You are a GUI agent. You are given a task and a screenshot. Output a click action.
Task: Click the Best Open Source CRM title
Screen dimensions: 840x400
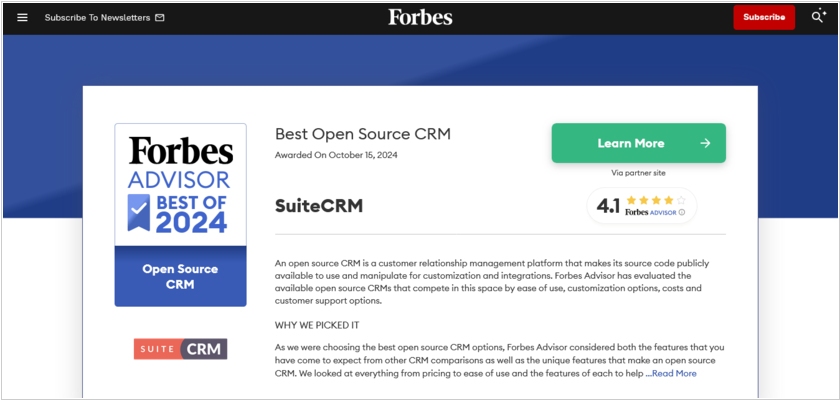pyautogui.click(x=363, y=134)
